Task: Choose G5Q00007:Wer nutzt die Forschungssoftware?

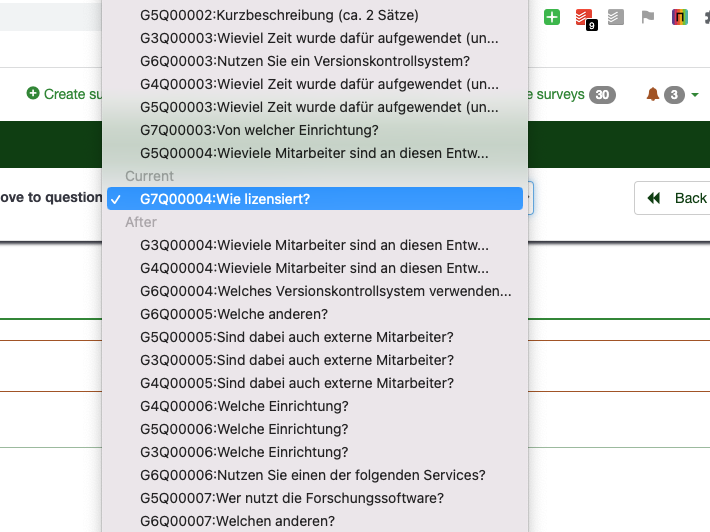Action: pyautogui.click(x=315, y=498)
